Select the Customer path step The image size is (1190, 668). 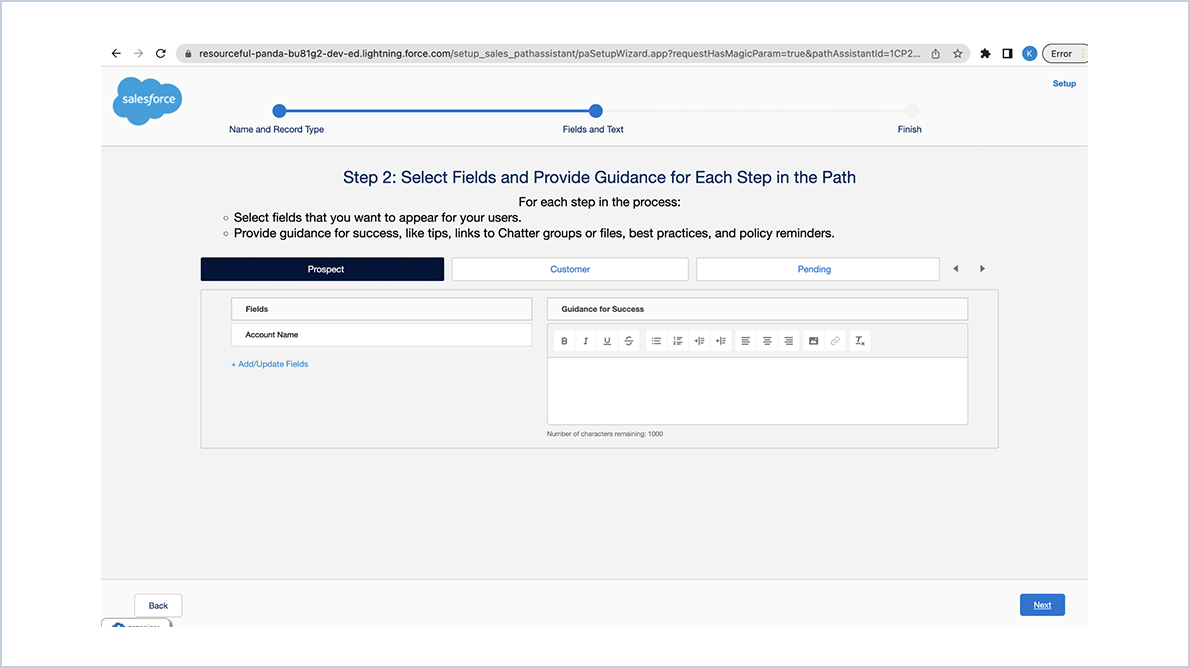(x=570, y=268)
